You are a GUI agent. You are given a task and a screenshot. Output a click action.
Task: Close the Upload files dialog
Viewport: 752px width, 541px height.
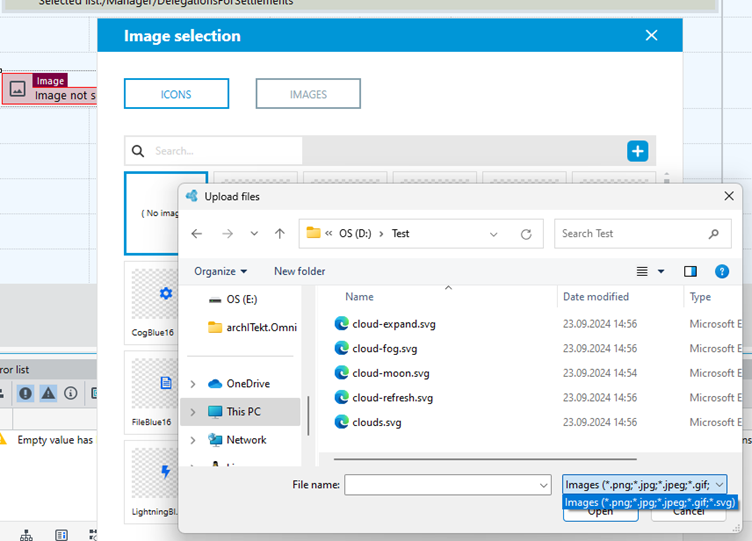click(x=728, y=196)
